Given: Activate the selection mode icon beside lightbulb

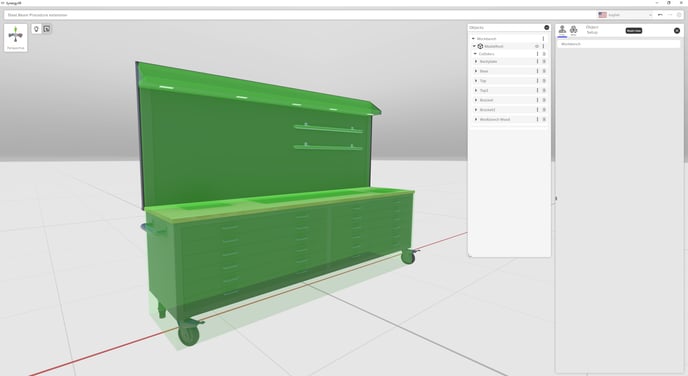Looking at the screenshot, I should (47, 29).
